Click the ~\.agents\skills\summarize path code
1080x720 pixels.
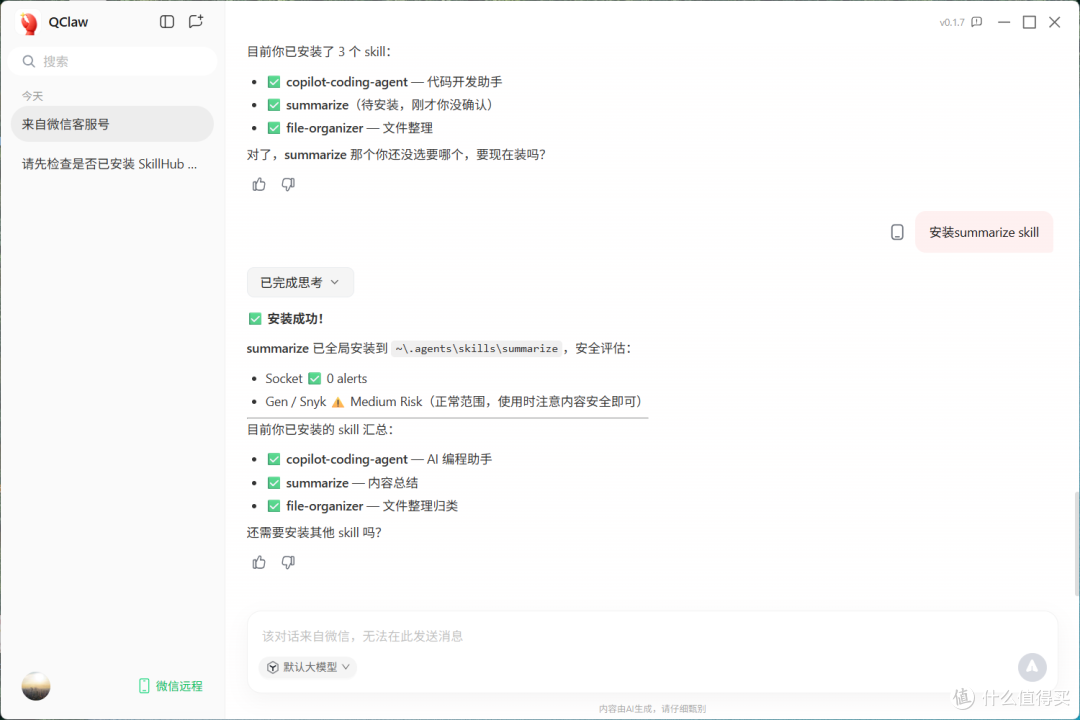(x=477, y=349)
